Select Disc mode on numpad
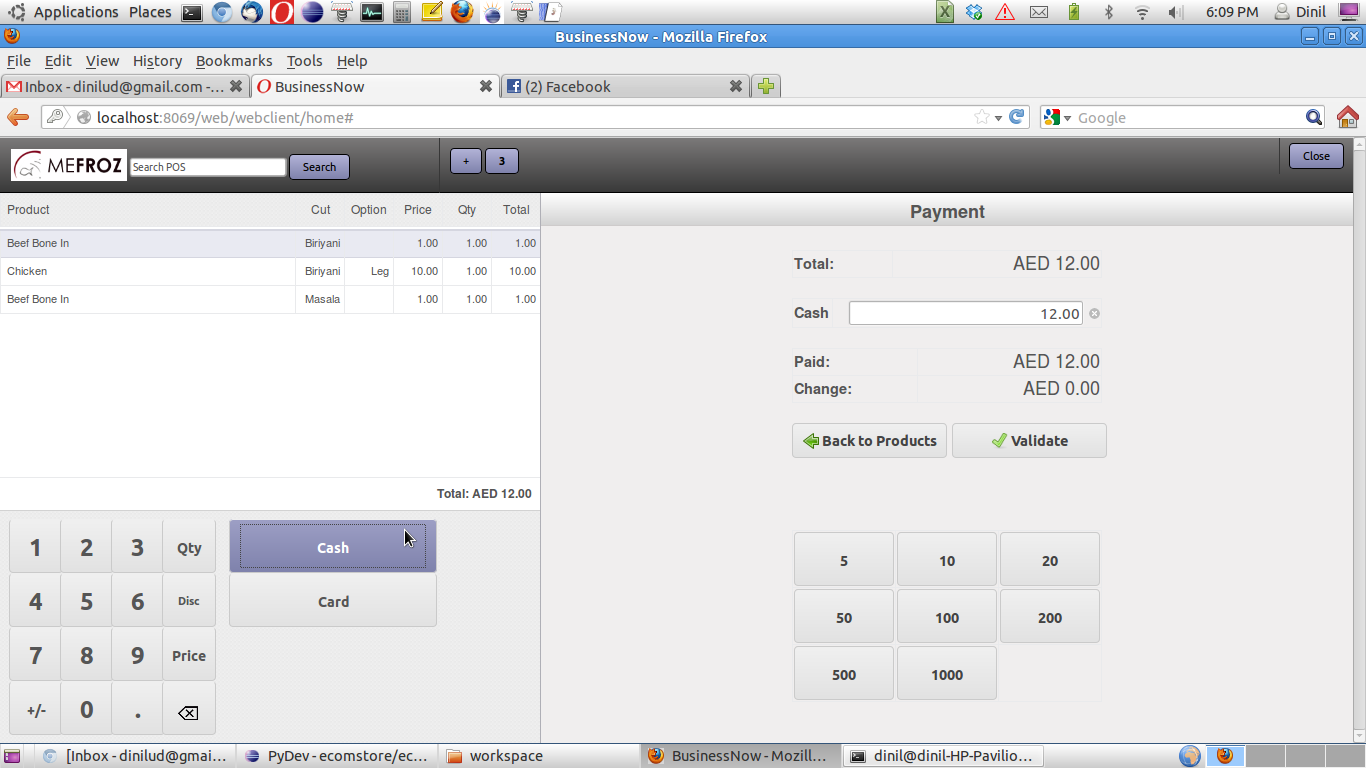1366x768 pixels. click(x=189, y=601)
